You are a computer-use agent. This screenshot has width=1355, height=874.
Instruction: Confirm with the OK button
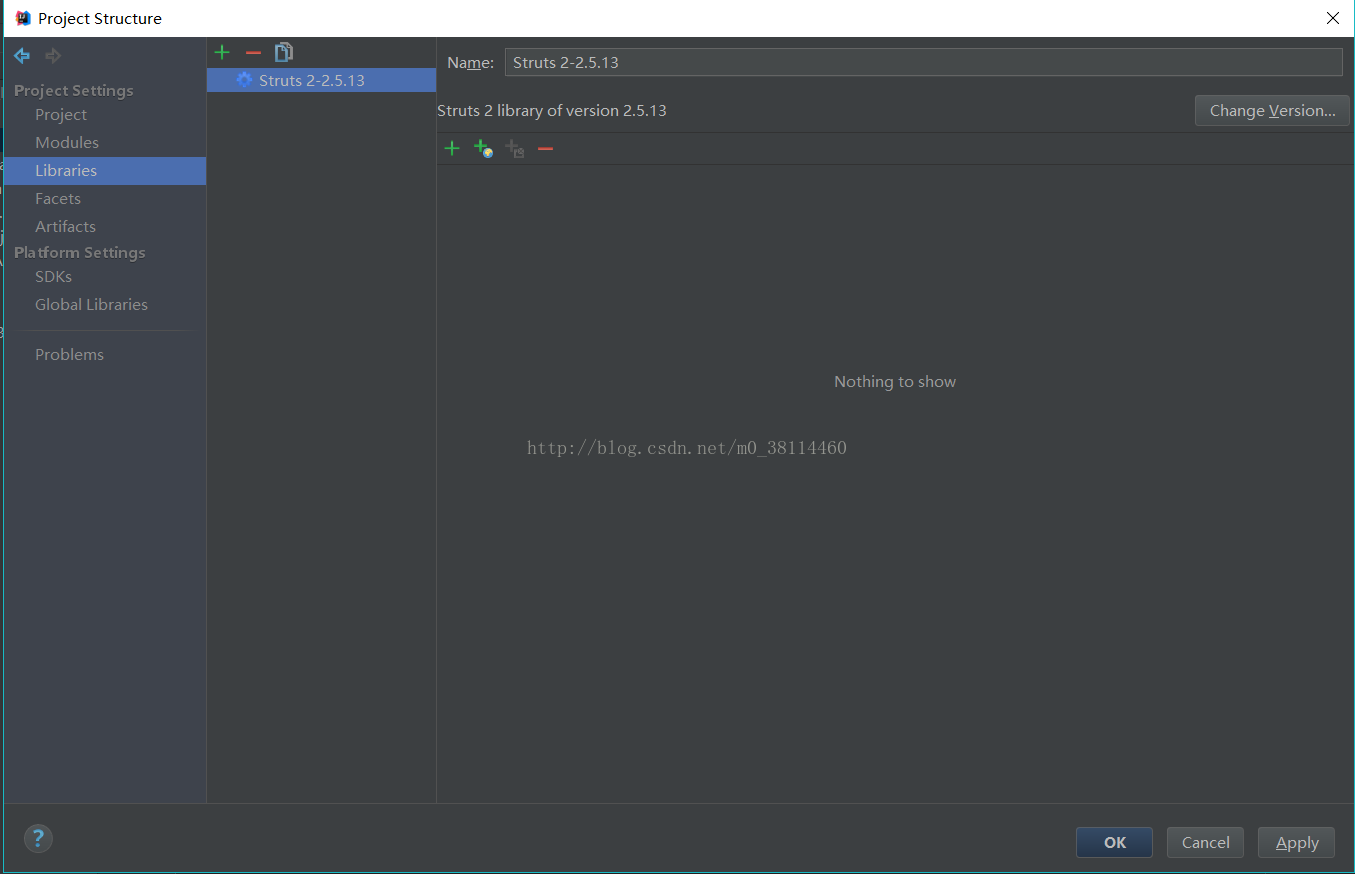click(x=1114, y=842)
